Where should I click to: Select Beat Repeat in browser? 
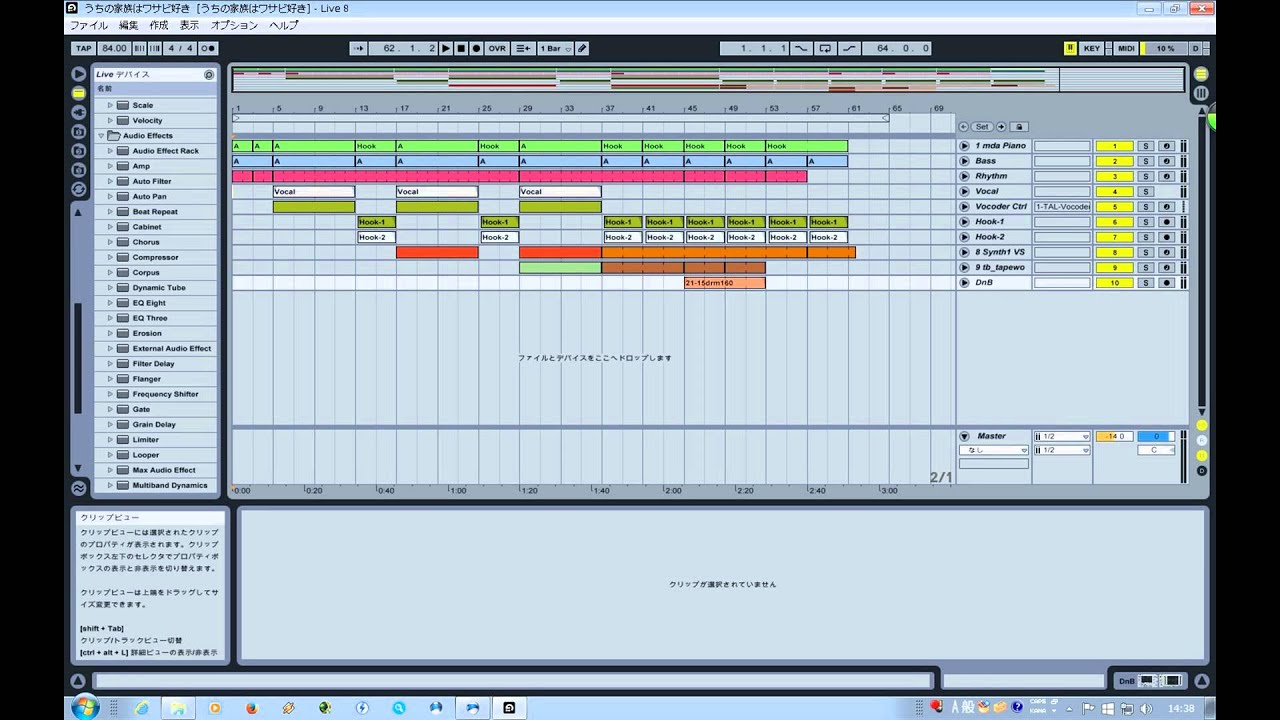pos(156,212)
